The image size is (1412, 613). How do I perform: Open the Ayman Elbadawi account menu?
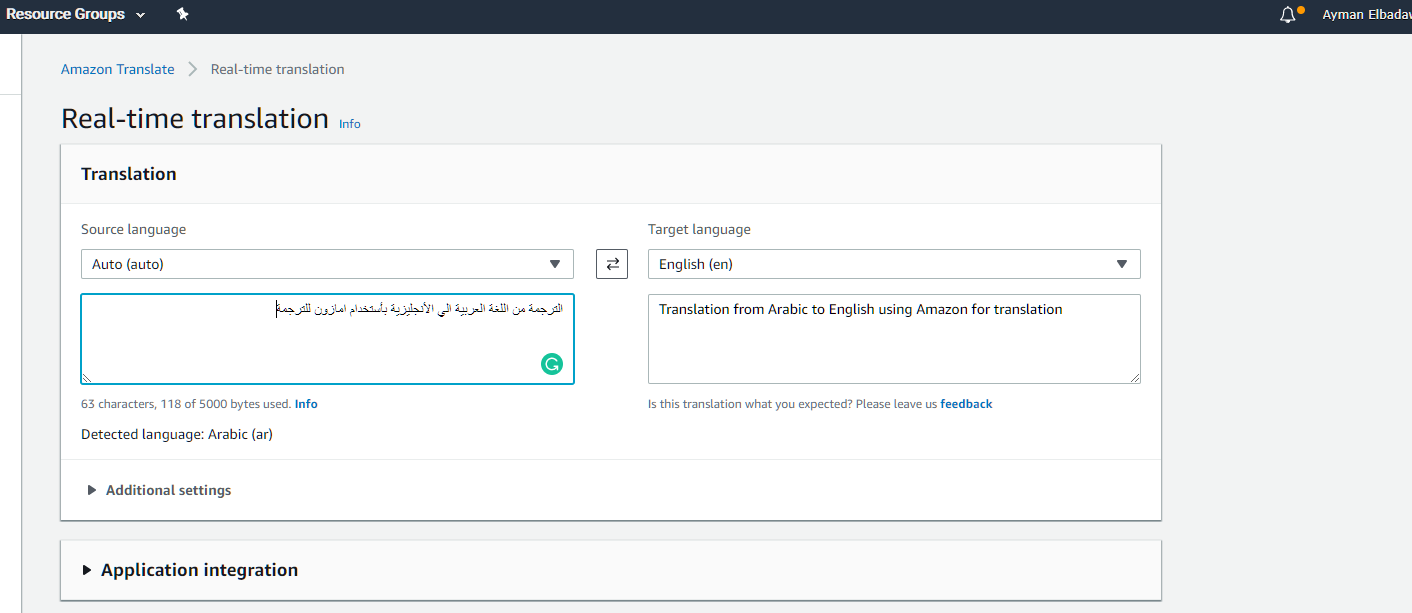coord(1366,14)
